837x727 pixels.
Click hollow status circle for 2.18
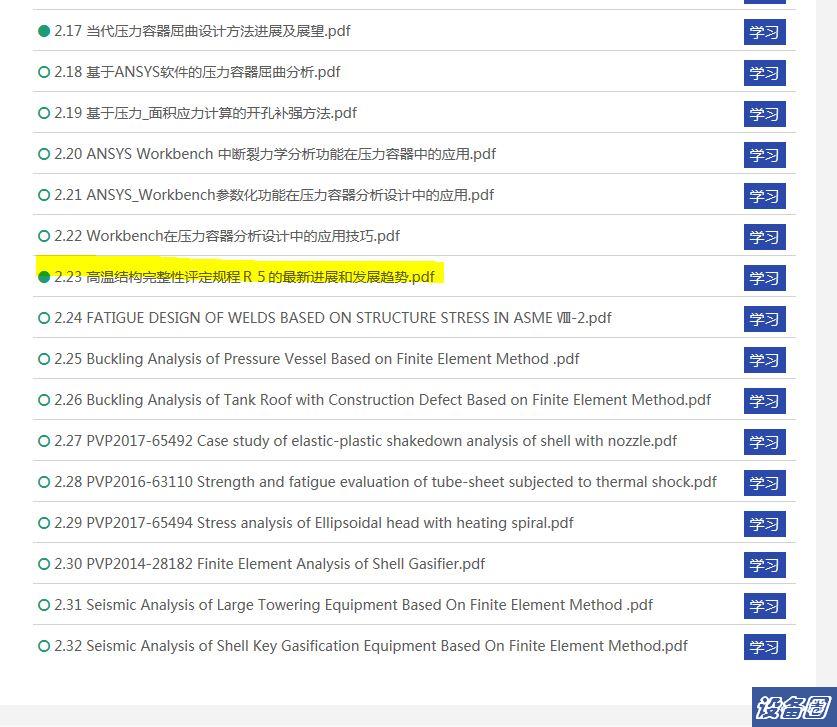coord(44,72)
